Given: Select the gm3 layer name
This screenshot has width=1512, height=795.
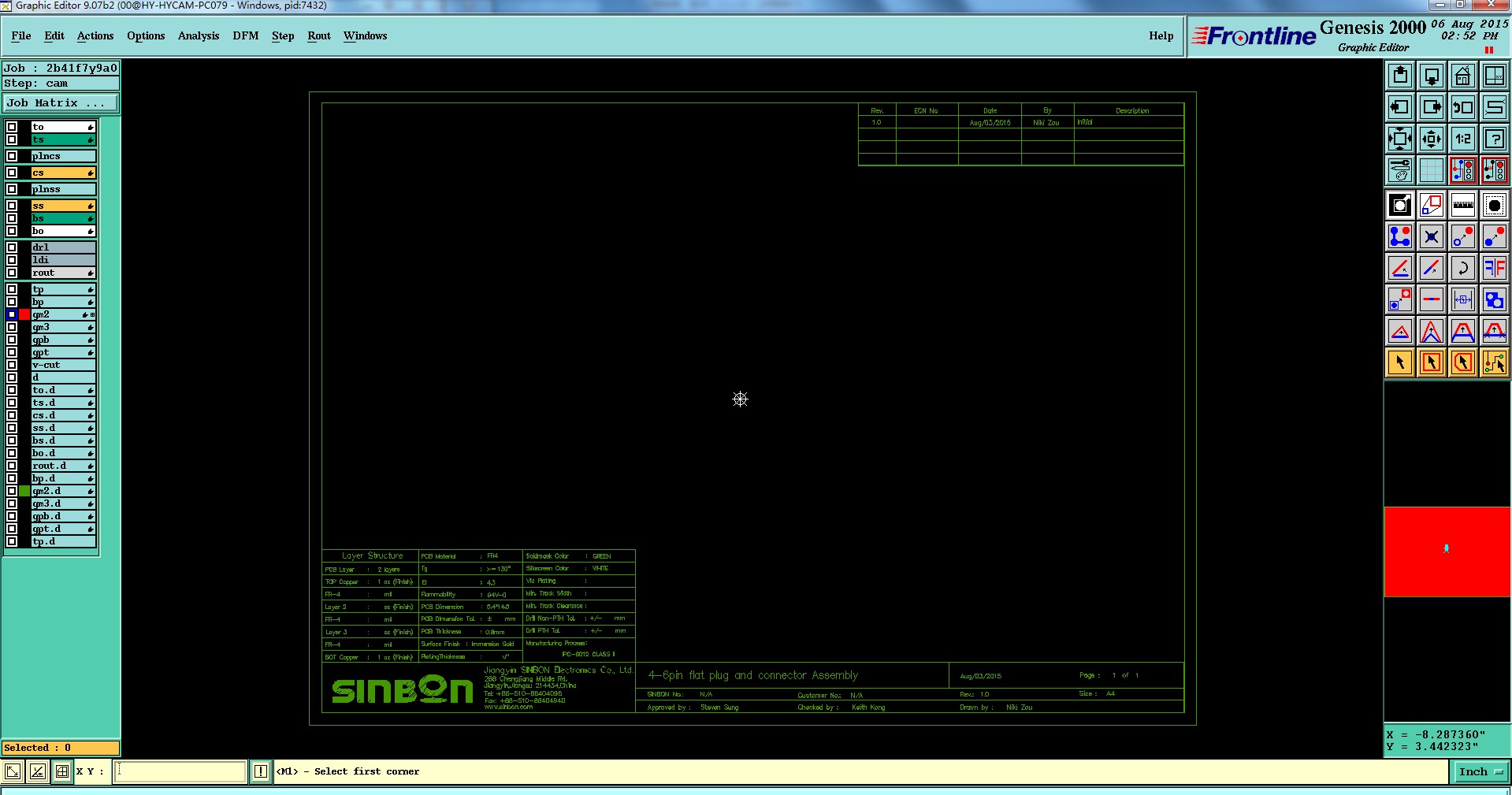Looking at the screenshot, I should pos(63,327).
